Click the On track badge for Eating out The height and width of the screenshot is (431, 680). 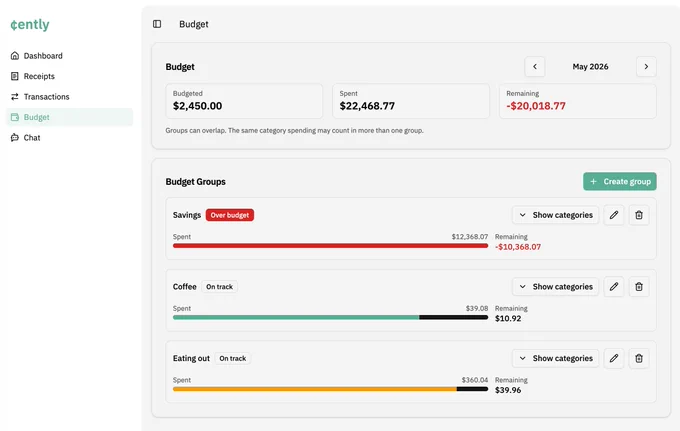[233, 358]
